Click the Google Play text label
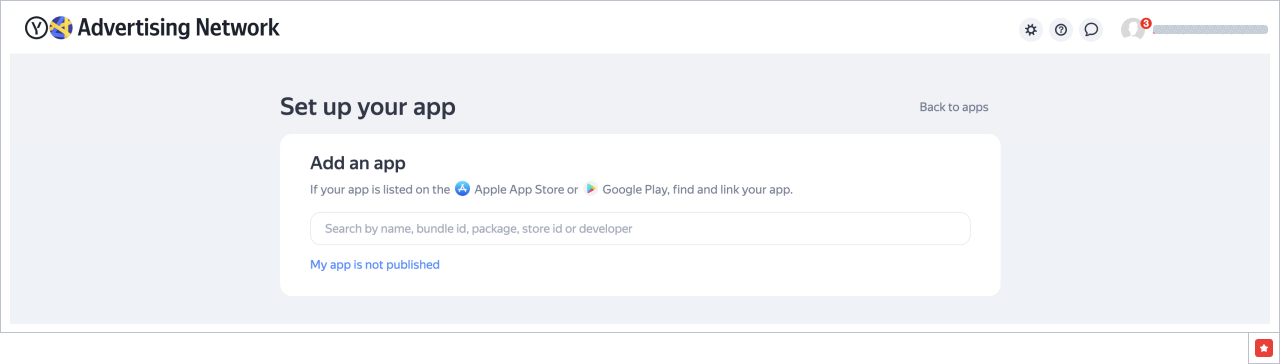 pyautogui.click(x=635, y=189)
